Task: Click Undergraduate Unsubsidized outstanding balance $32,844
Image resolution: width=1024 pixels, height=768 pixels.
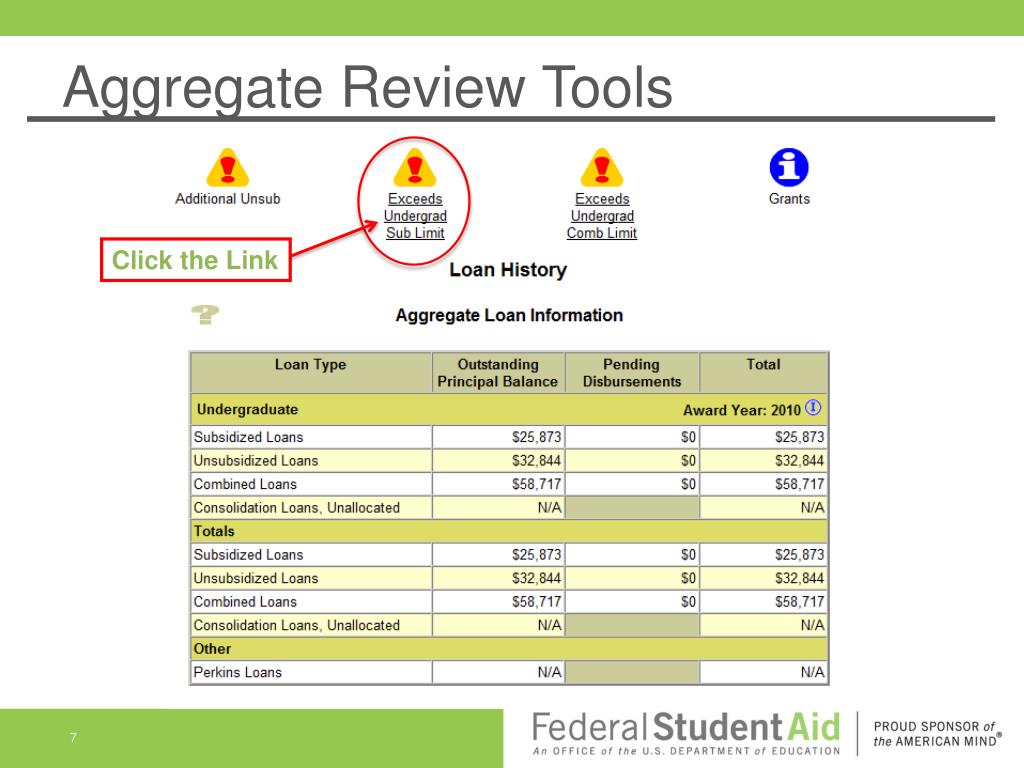Action: coord(536,460)
